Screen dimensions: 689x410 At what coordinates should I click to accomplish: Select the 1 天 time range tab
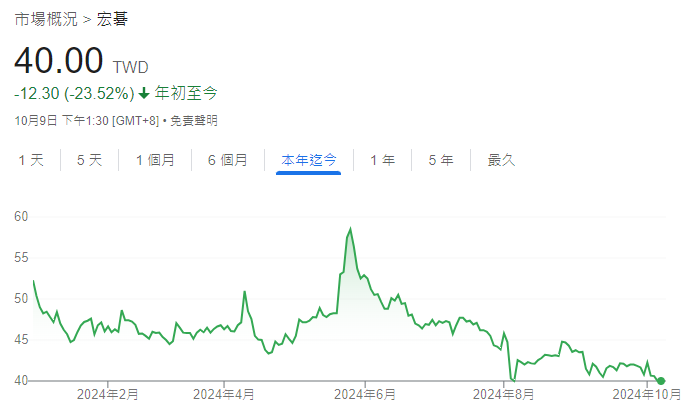click(31, 160)
